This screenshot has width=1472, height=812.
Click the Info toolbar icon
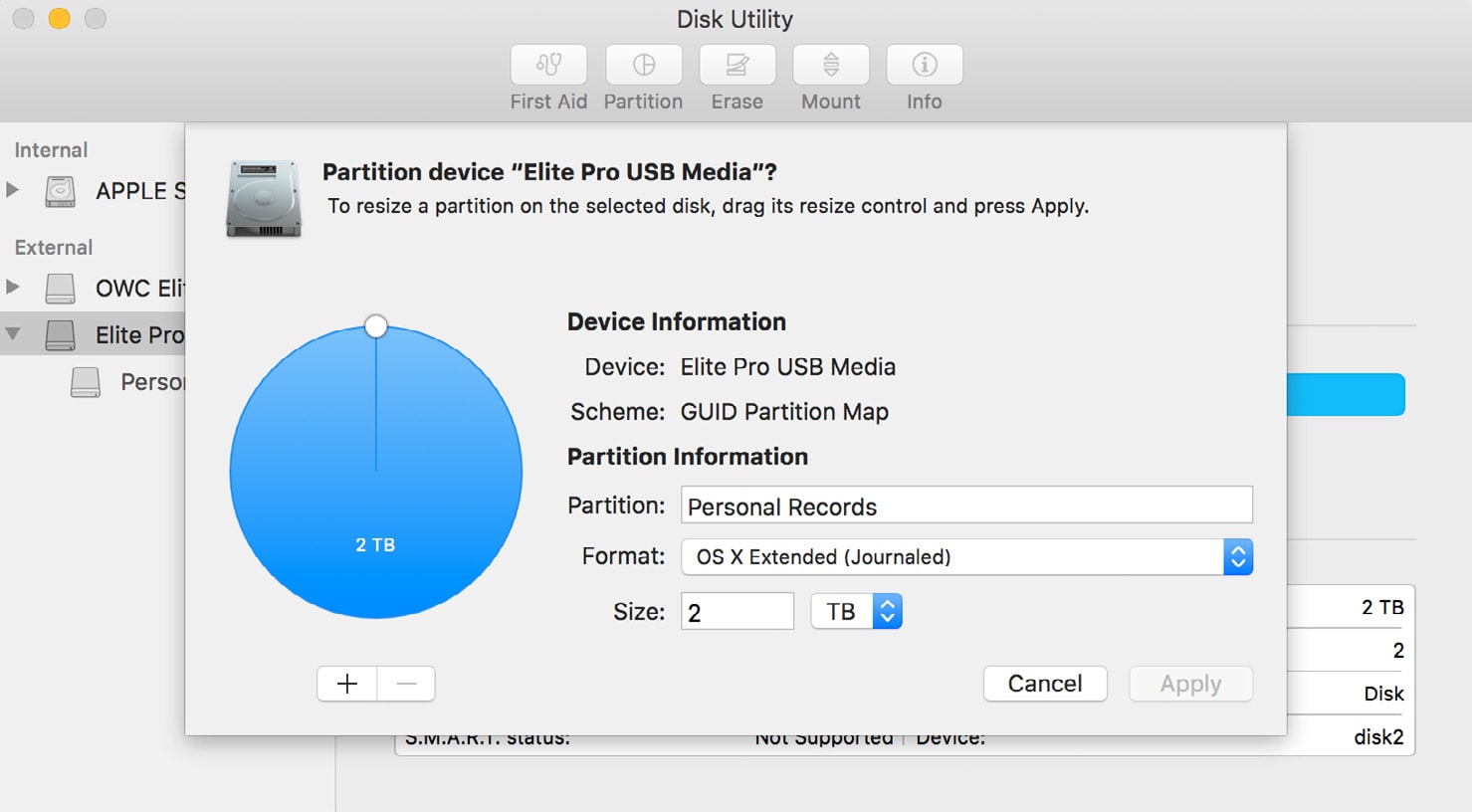point(925,66)
